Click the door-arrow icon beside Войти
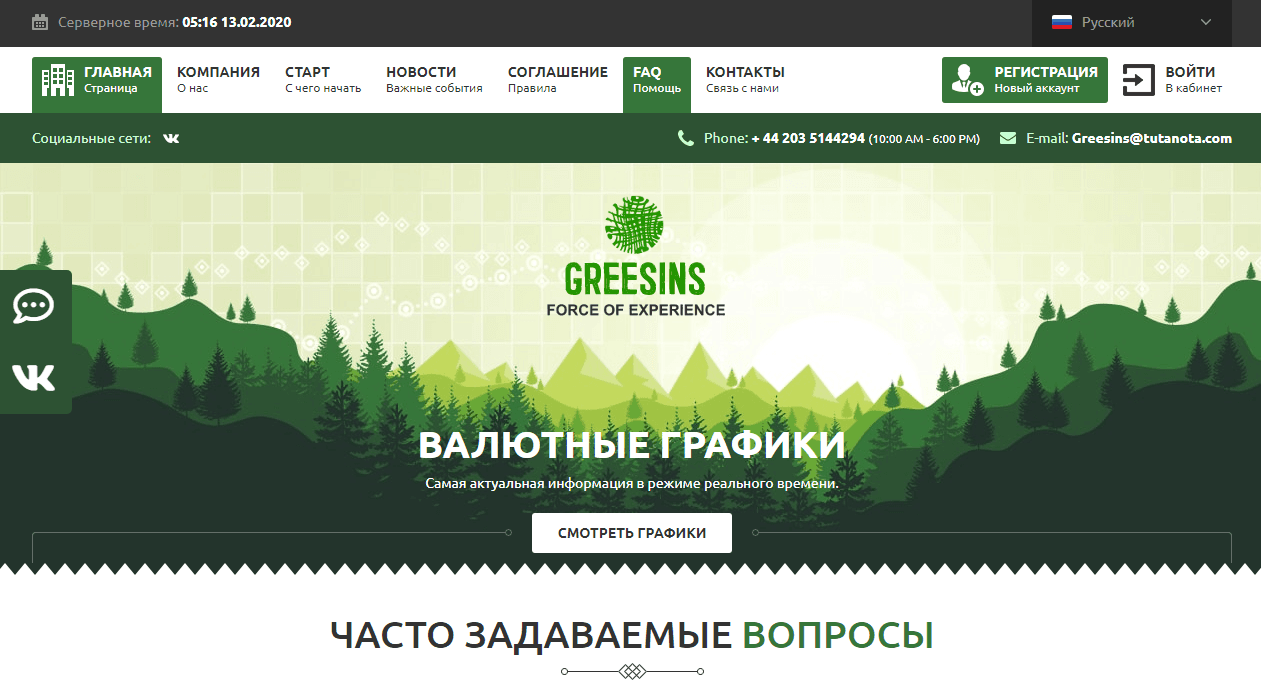 [1138, 80]
